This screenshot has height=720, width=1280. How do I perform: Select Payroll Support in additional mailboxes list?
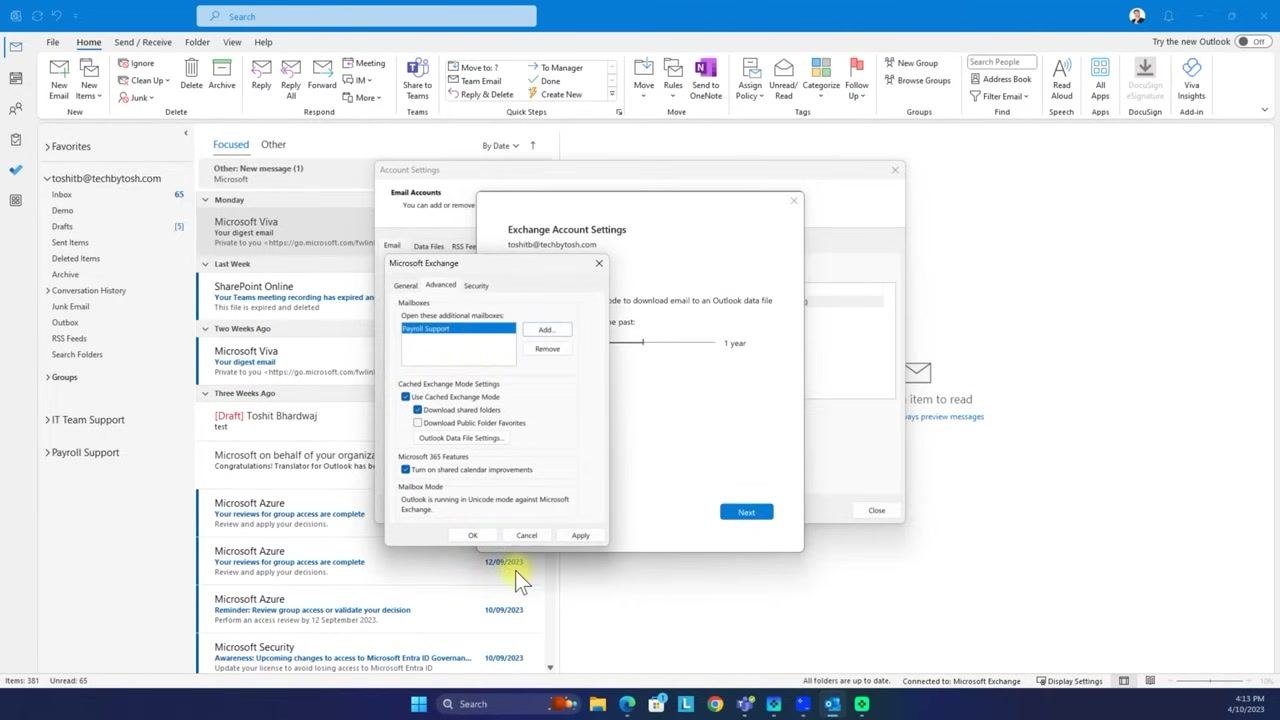[x=458, y=328]
